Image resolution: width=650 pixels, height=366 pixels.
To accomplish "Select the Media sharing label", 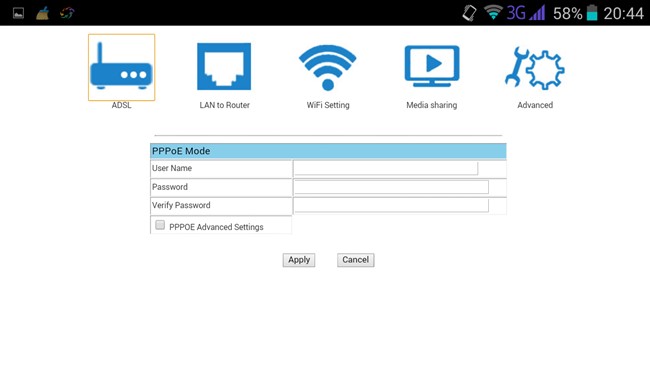I will pyautogui.click(x=432, y=105).
